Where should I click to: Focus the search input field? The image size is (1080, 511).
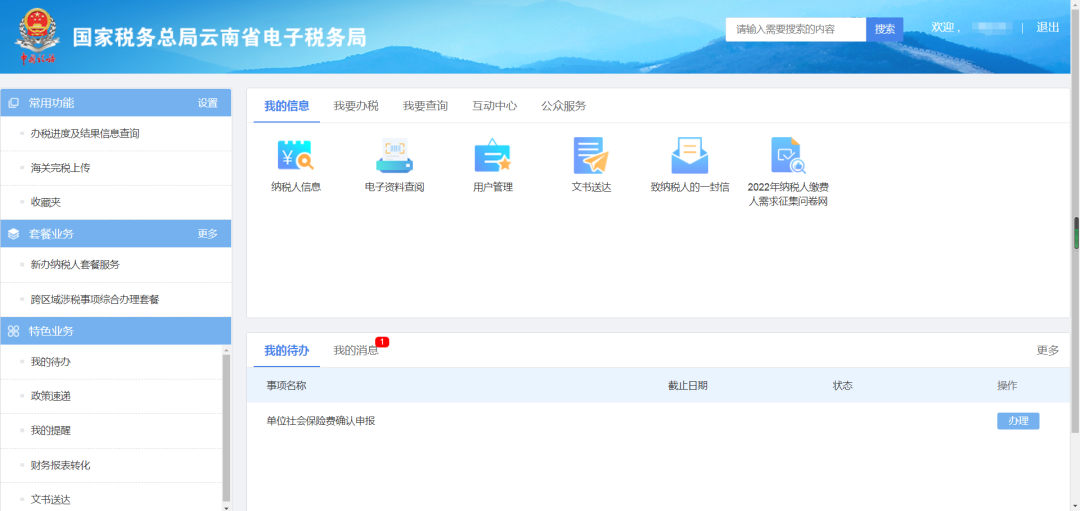(x=796, y=29)
